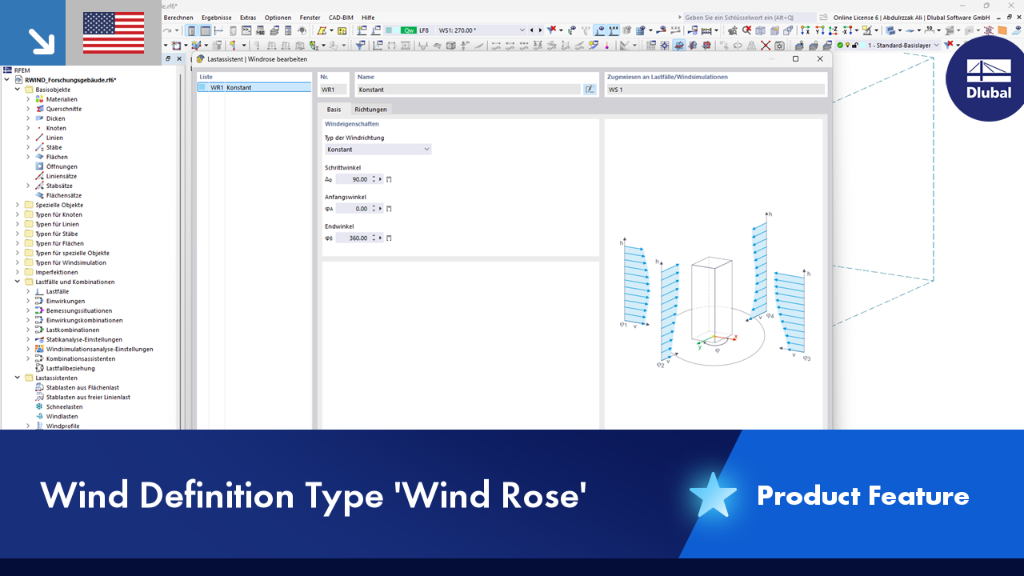This screenshot has width=1024, height=576.
Task: Click the camera screenshot icon in toolbar
Action: pos(779,46)
